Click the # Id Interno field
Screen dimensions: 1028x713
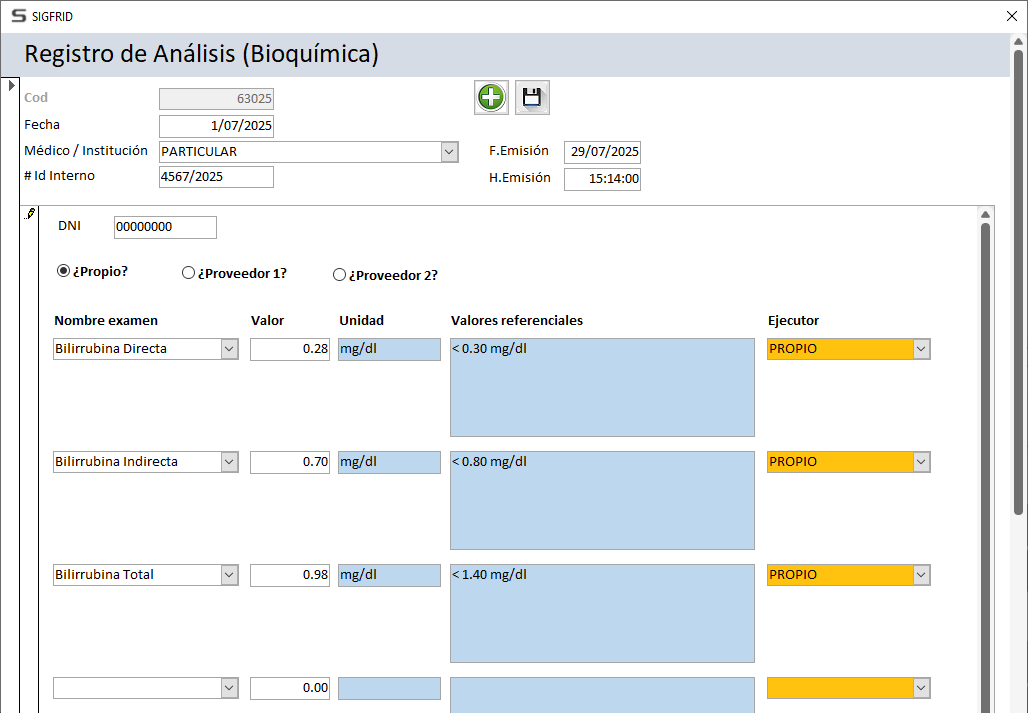[216, 177]
